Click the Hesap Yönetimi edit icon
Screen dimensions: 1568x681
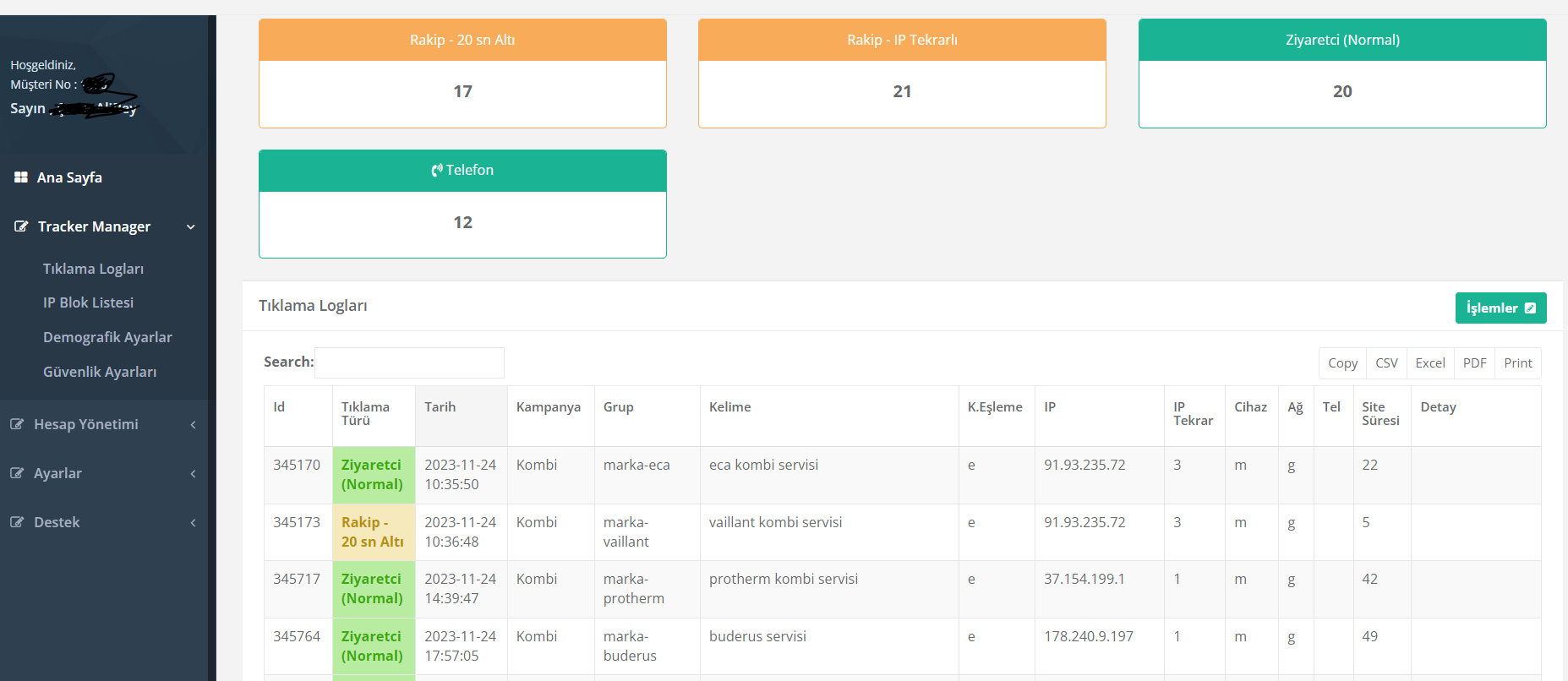tap(17, 424)
